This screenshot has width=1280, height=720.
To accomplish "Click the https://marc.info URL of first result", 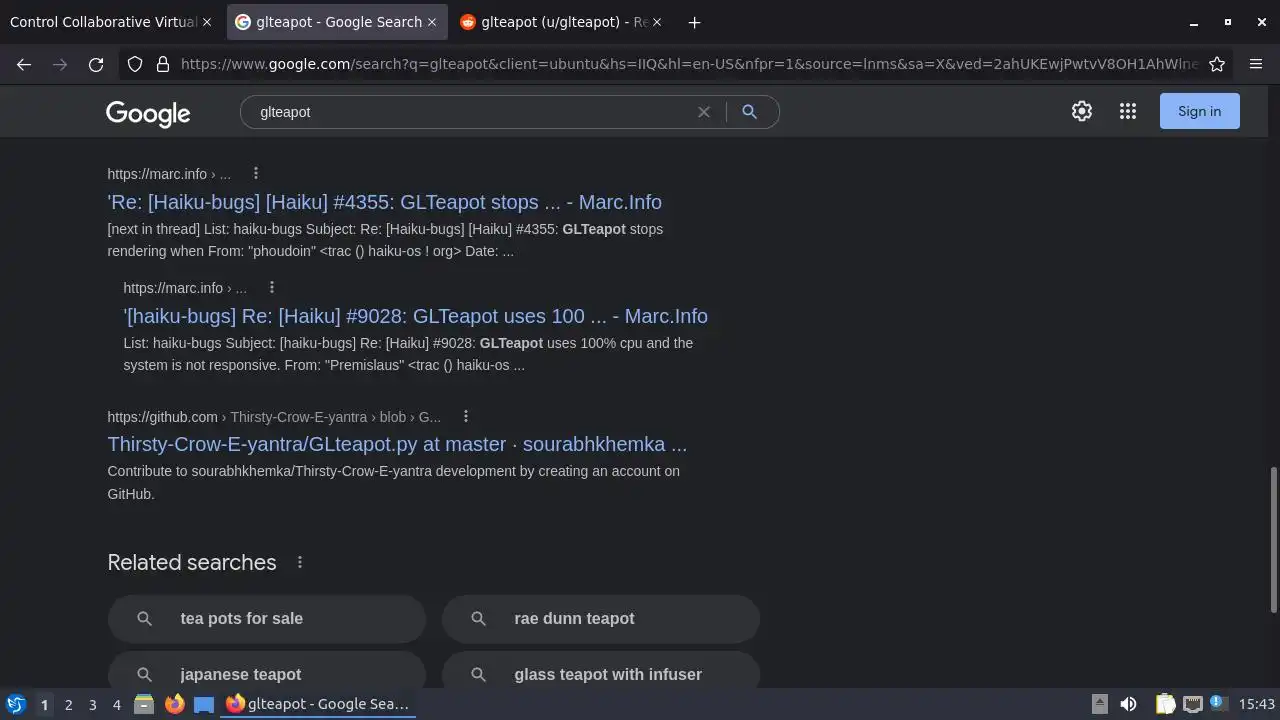I will click(x=157, y=173).
